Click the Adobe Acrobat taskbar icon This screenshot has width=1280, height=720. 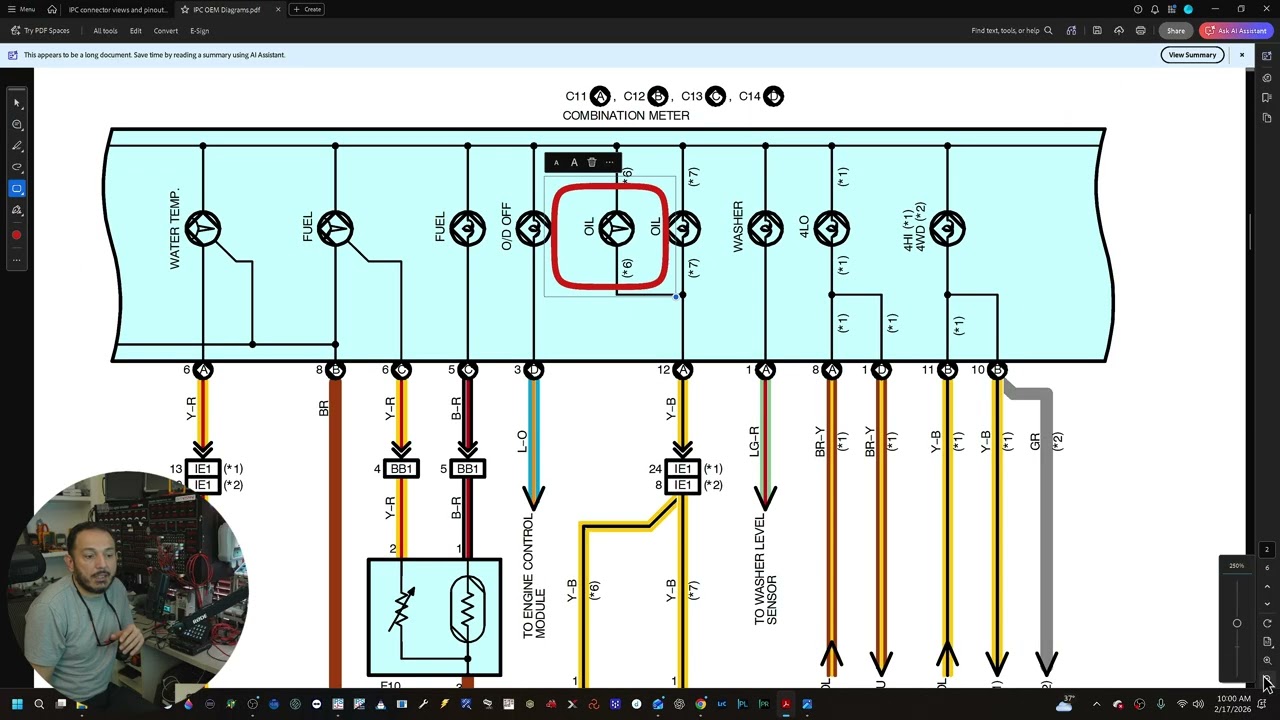click(786, 704)
